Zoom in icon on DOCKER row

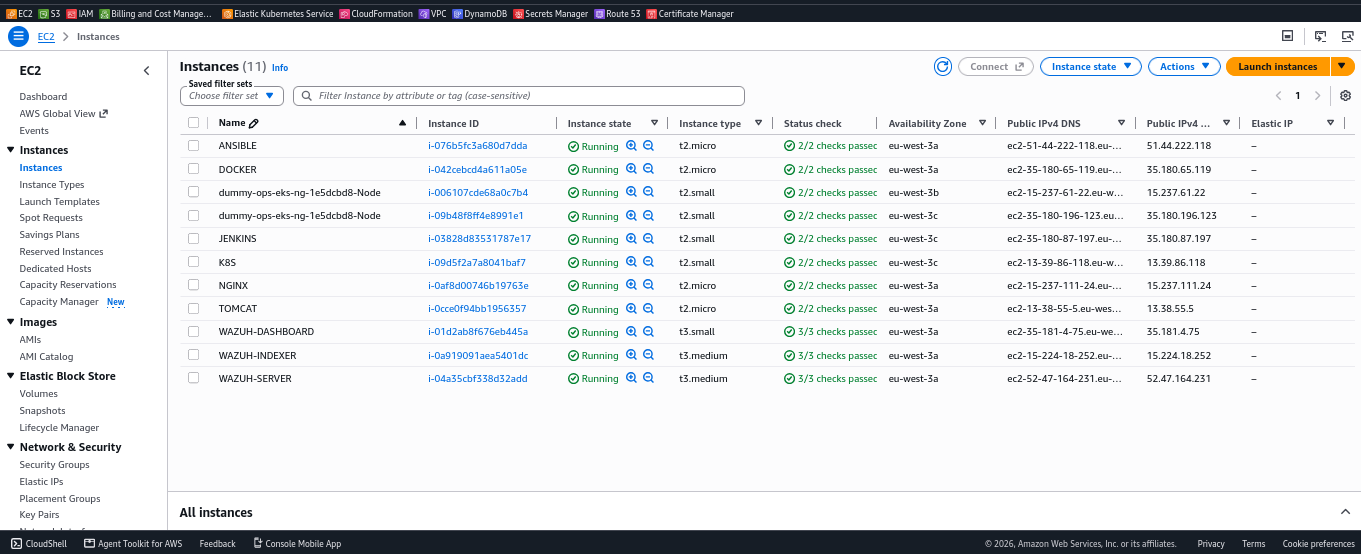(x=631, y=169)
